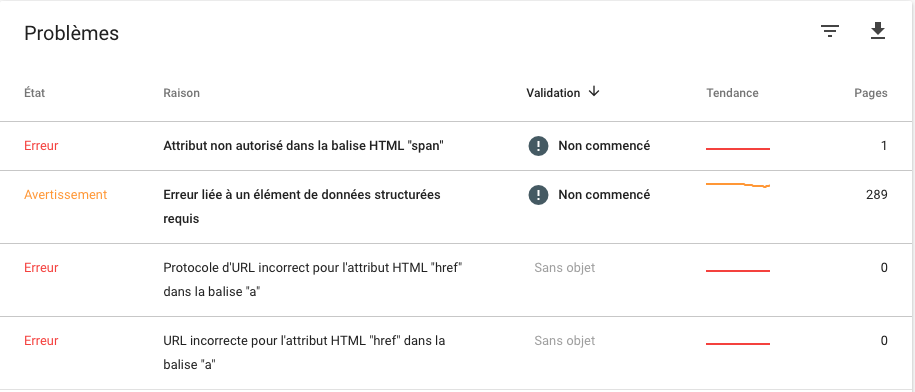The image size is (915, 392).
Task: Click 'Sans objet' on the Protocole d'URL row
Action: [564, 268]
